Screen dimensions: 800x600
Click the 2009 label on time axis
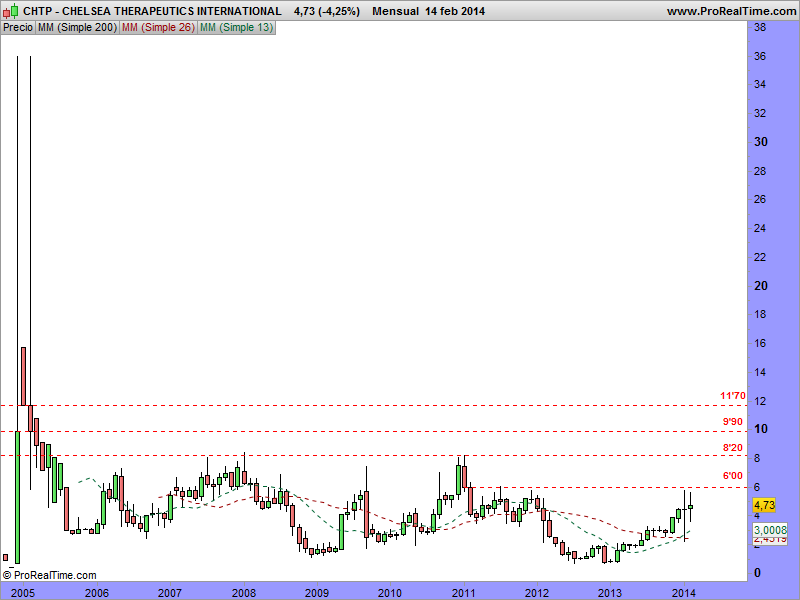(x=317, y=592)
